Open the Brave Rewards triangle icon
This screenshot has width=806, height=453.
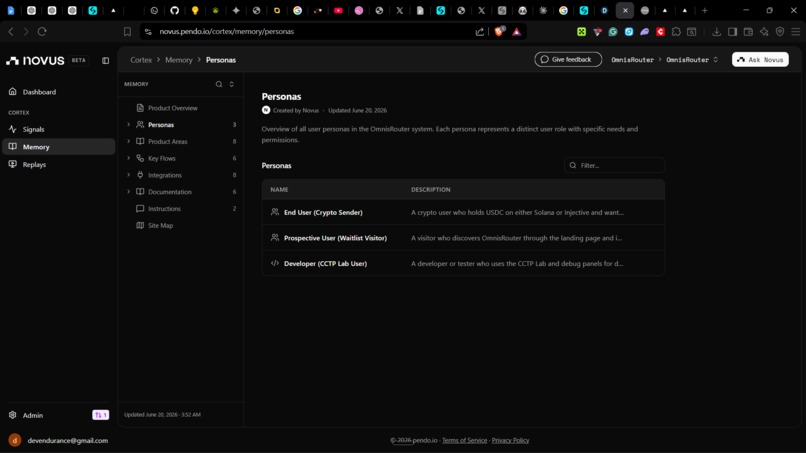[x=517, y=31]
